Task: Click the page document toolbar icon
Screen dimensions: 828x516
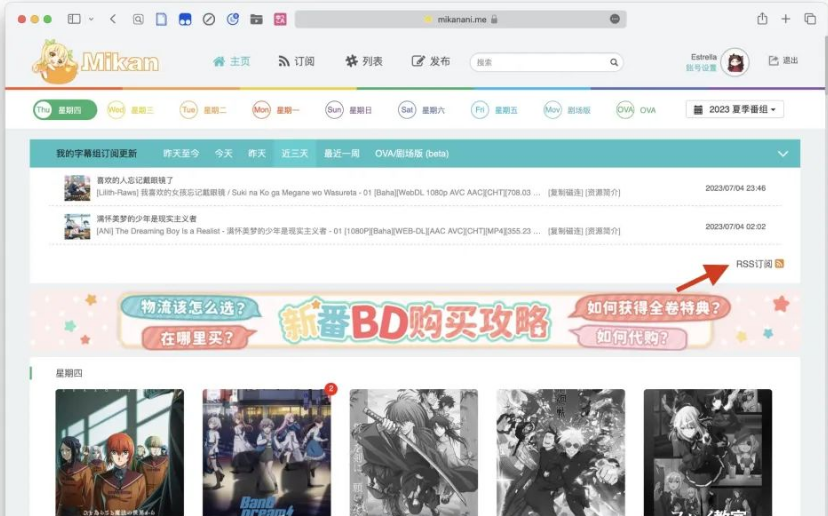Action: (161, 20)
